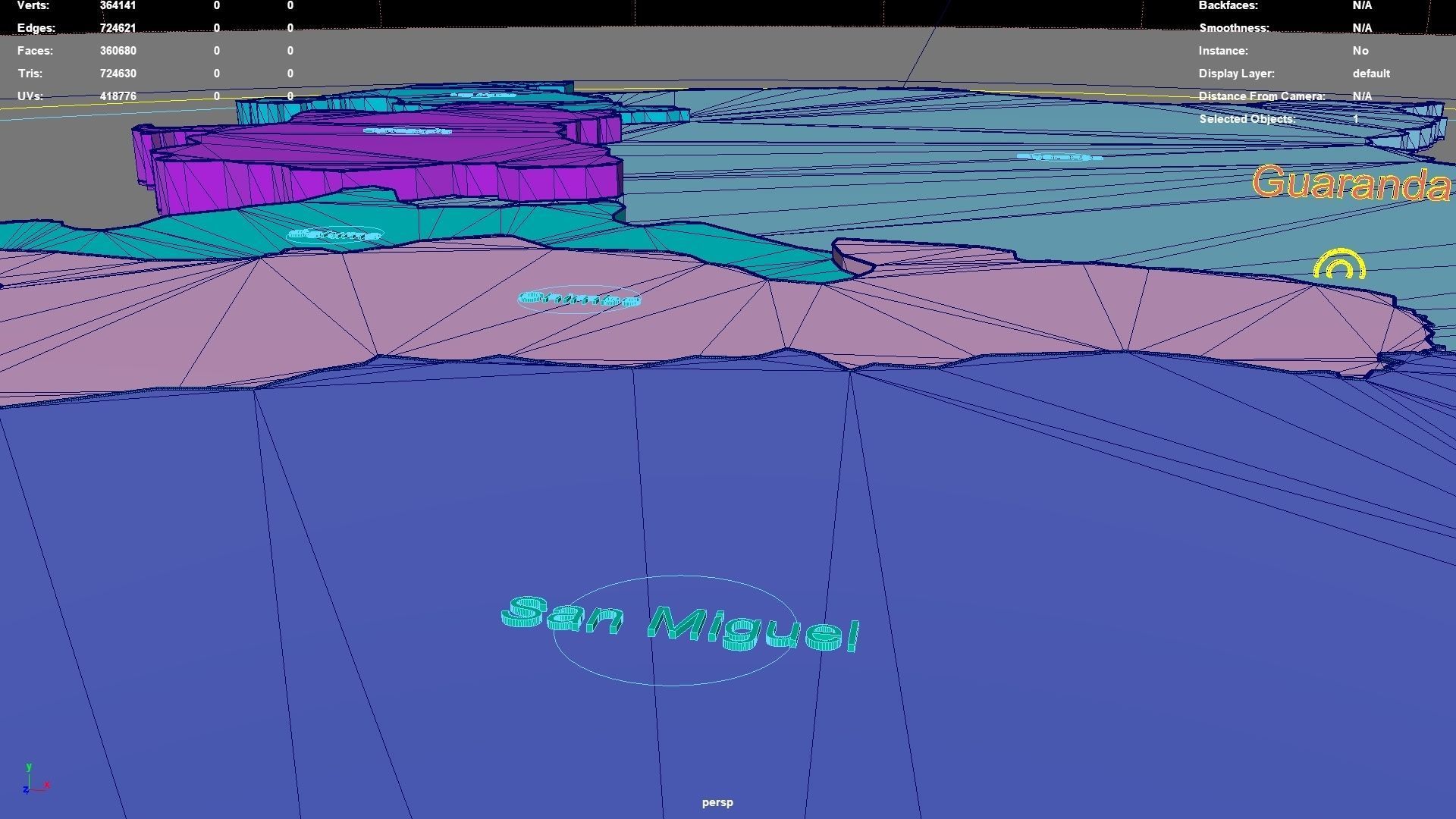Click the UVs: HUD label
The width and height of the screenshot is (1456, 819).
click(30, 96)
